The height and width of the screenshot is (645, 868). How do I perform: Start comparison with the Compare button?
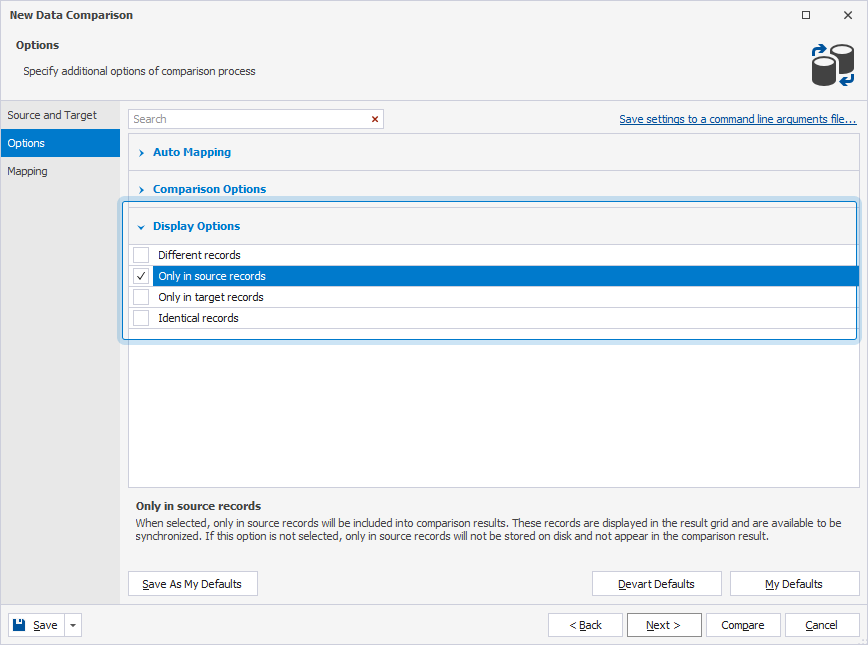click(x=743, y=624)
